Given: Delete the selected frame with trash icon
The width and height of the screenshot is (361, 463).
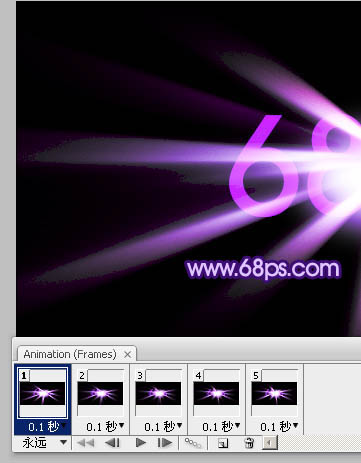Looking at the screenshot, I should click(249, 443).
